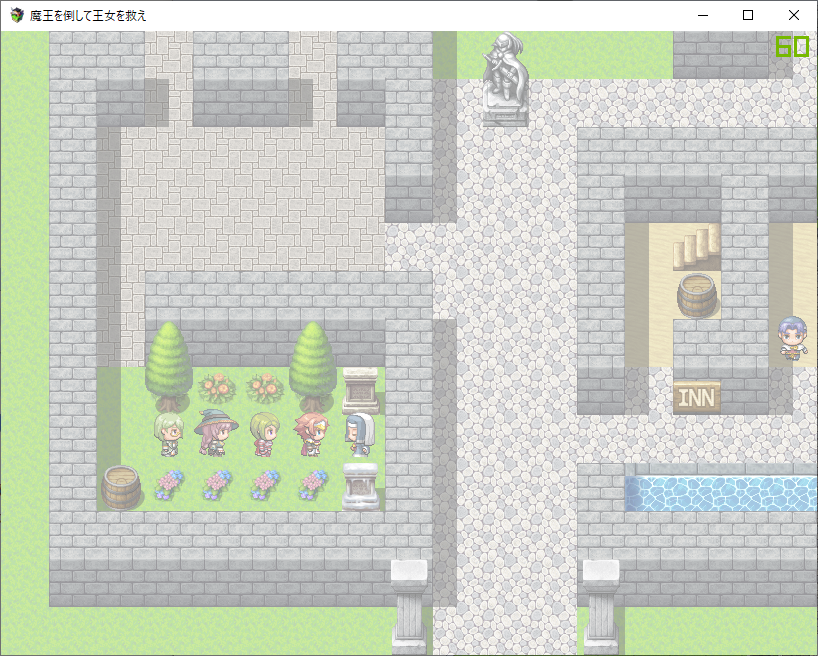Click the pink hydrangea next to garden barrel
818x656 pixels.
tap(168, 485)
